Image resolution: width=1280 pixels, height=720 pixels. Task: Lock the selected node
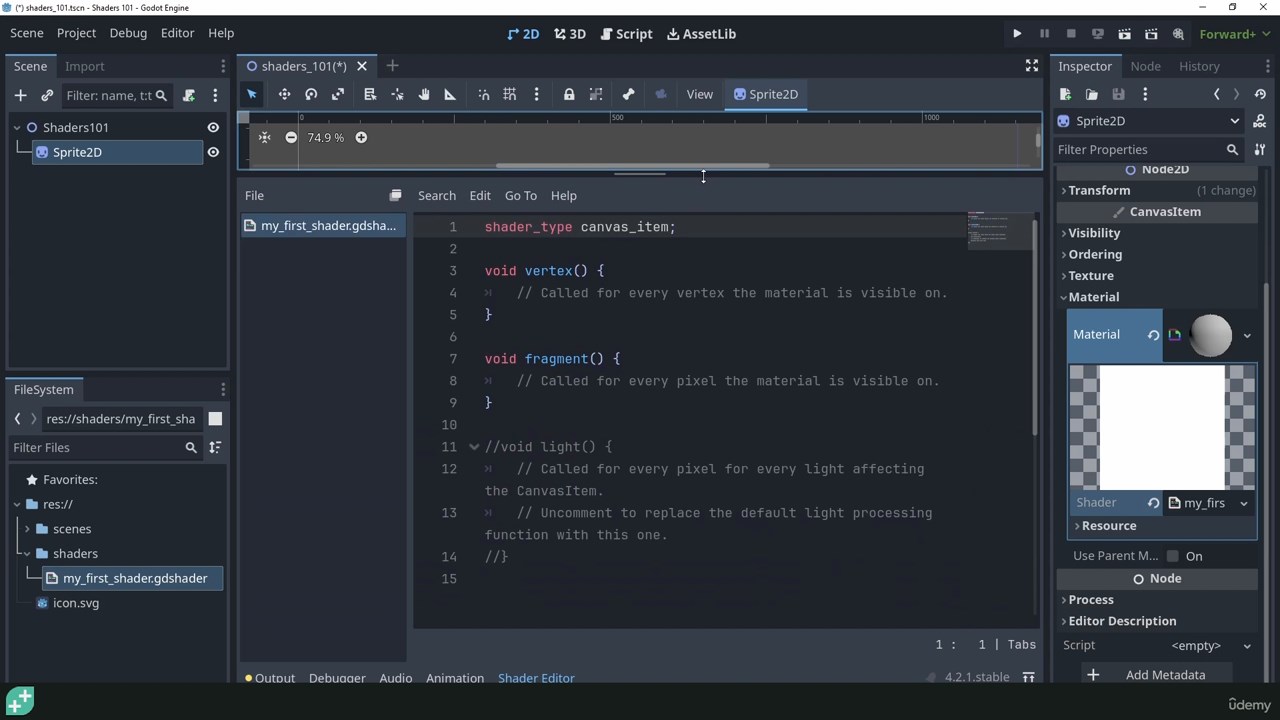click(x=569, y=94)
